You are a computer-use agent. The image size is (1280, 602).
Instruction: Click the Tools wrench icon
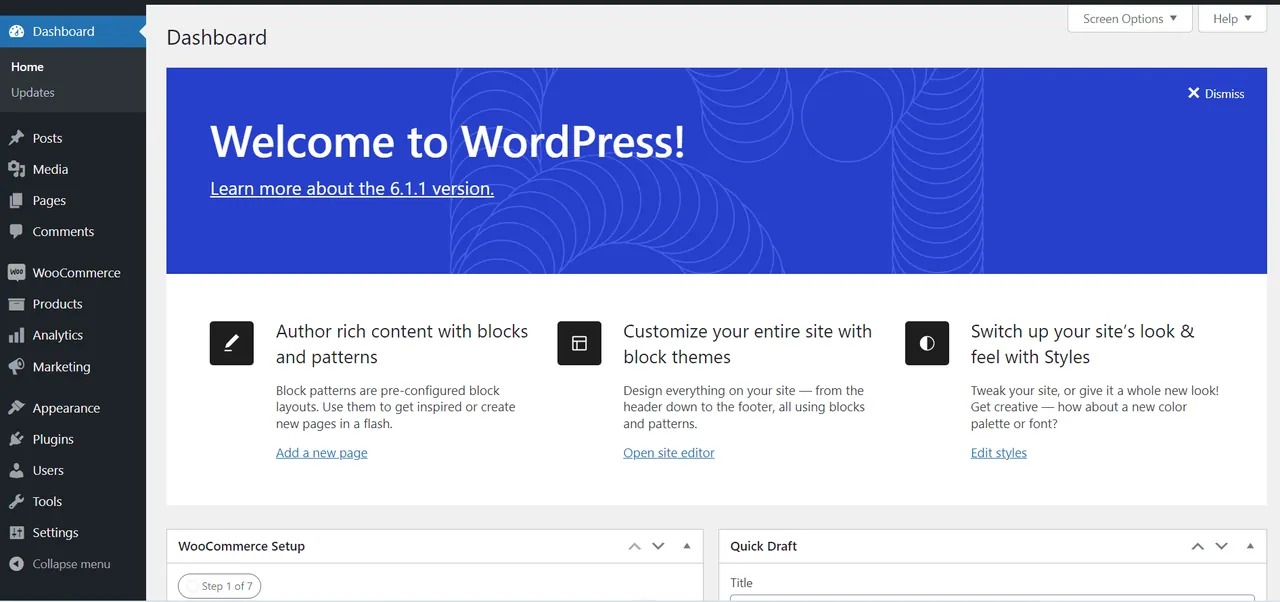(16, 501)
